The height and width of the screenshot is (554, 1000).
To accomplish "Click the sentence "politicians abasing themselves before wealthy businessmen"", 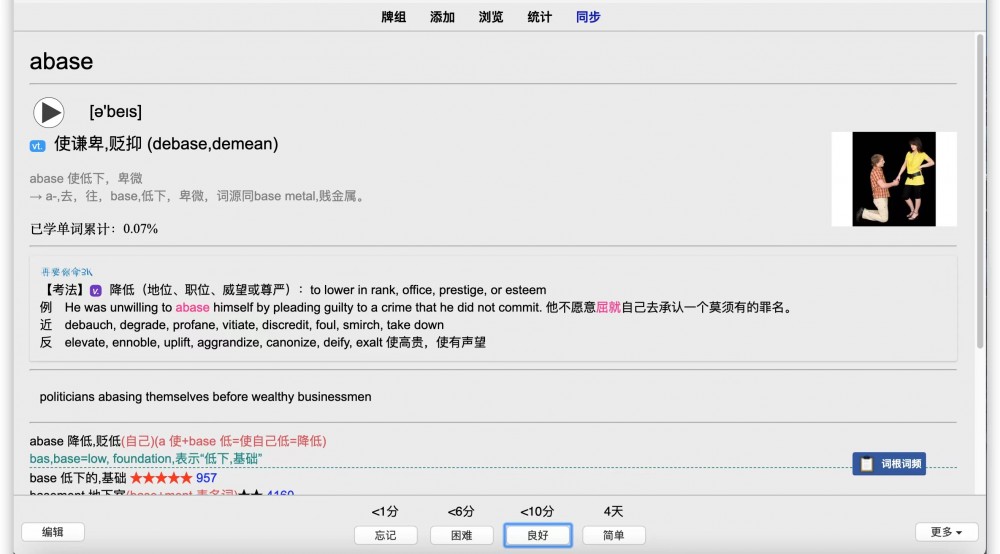I will (205, 397).
